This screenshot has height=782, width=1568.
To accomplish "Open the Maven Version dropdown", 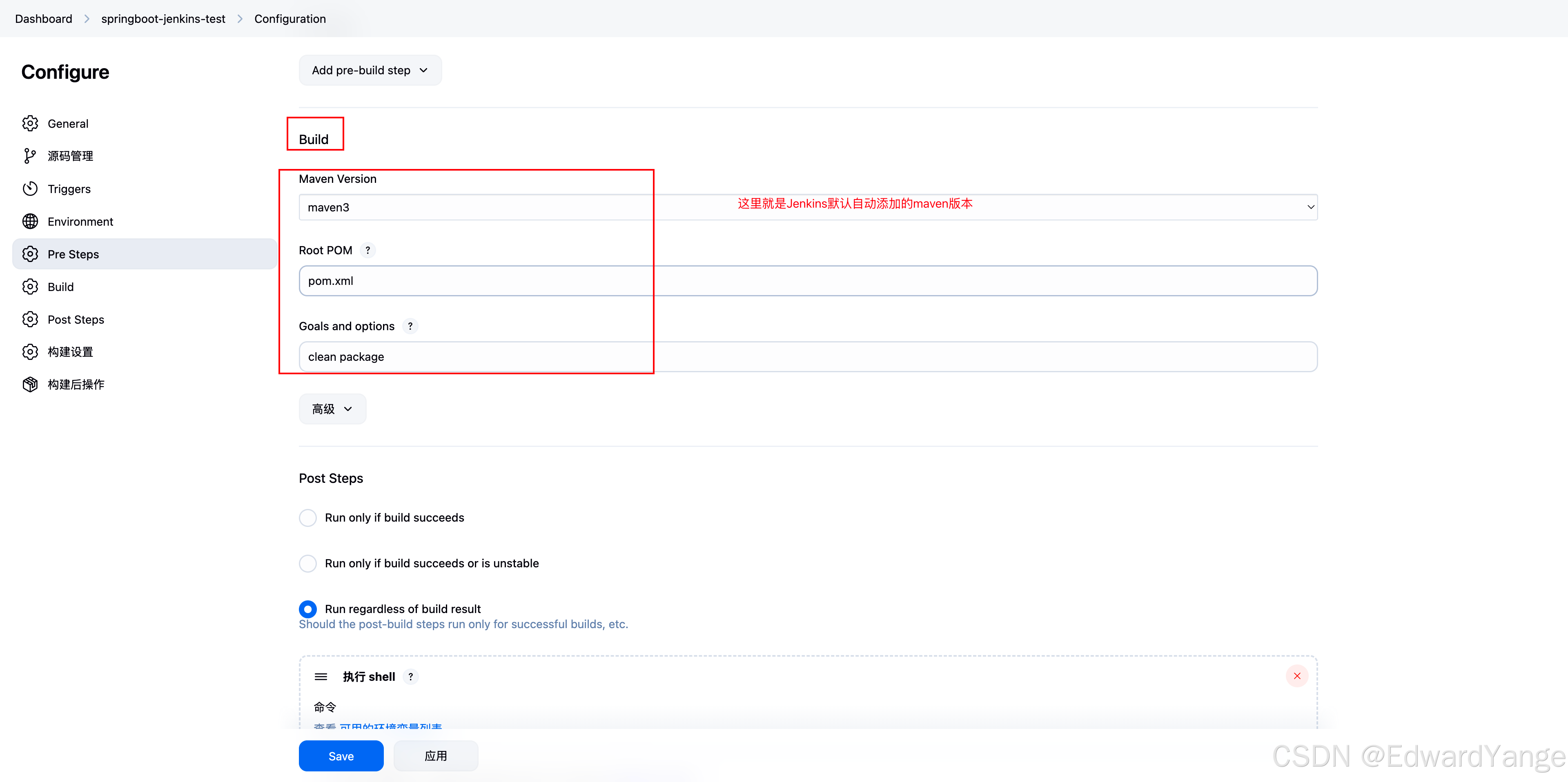I will pos(1310,207).
